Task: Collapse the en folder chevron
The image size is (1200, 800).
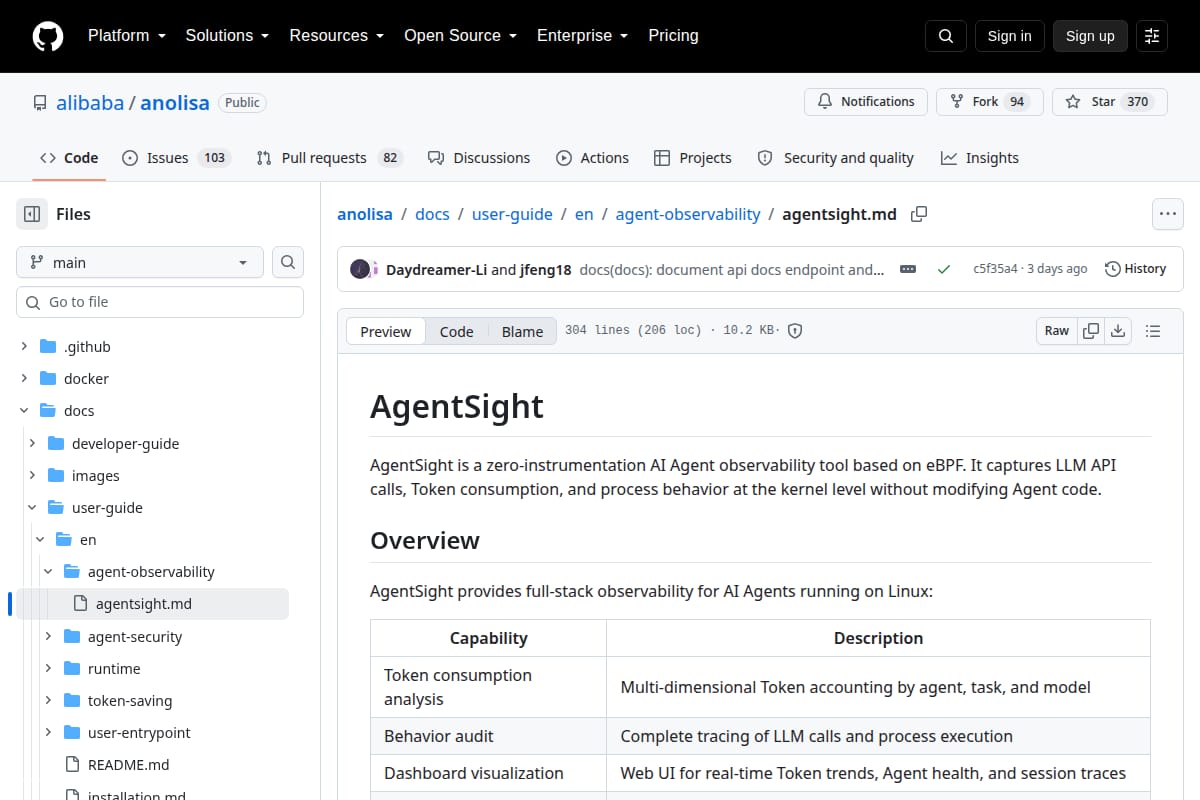Action: click(x=40, y=540)
